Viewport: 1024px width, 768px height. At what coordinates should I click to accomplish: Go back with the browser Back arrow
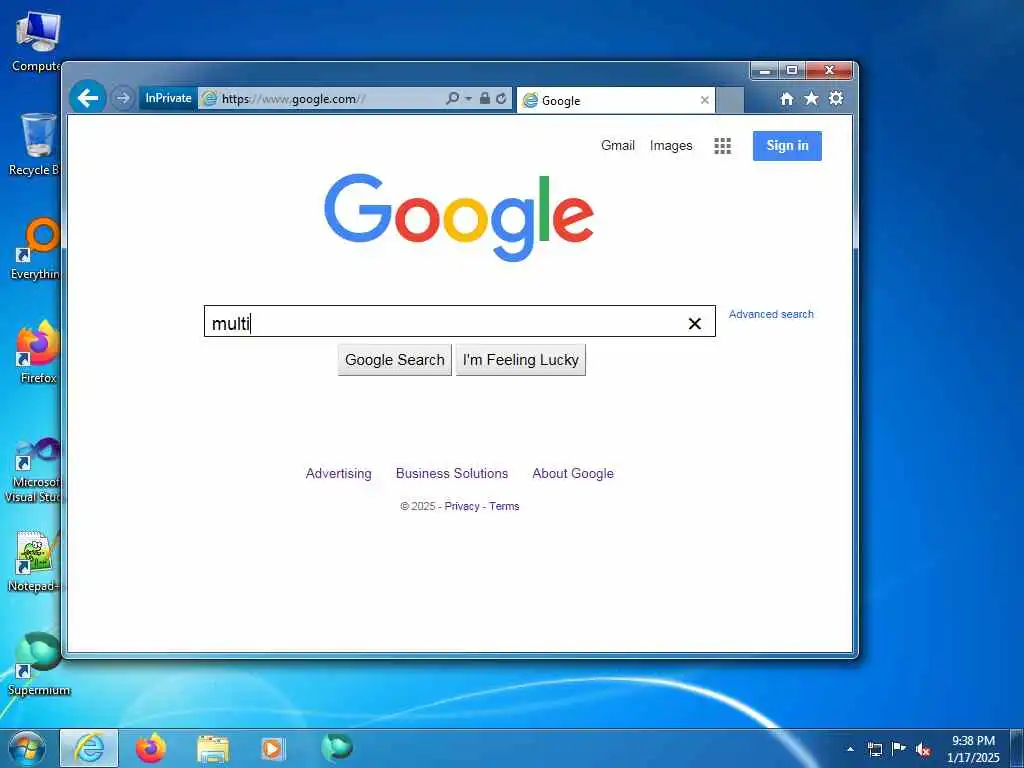pyautogui.click(x=88, y=98)
